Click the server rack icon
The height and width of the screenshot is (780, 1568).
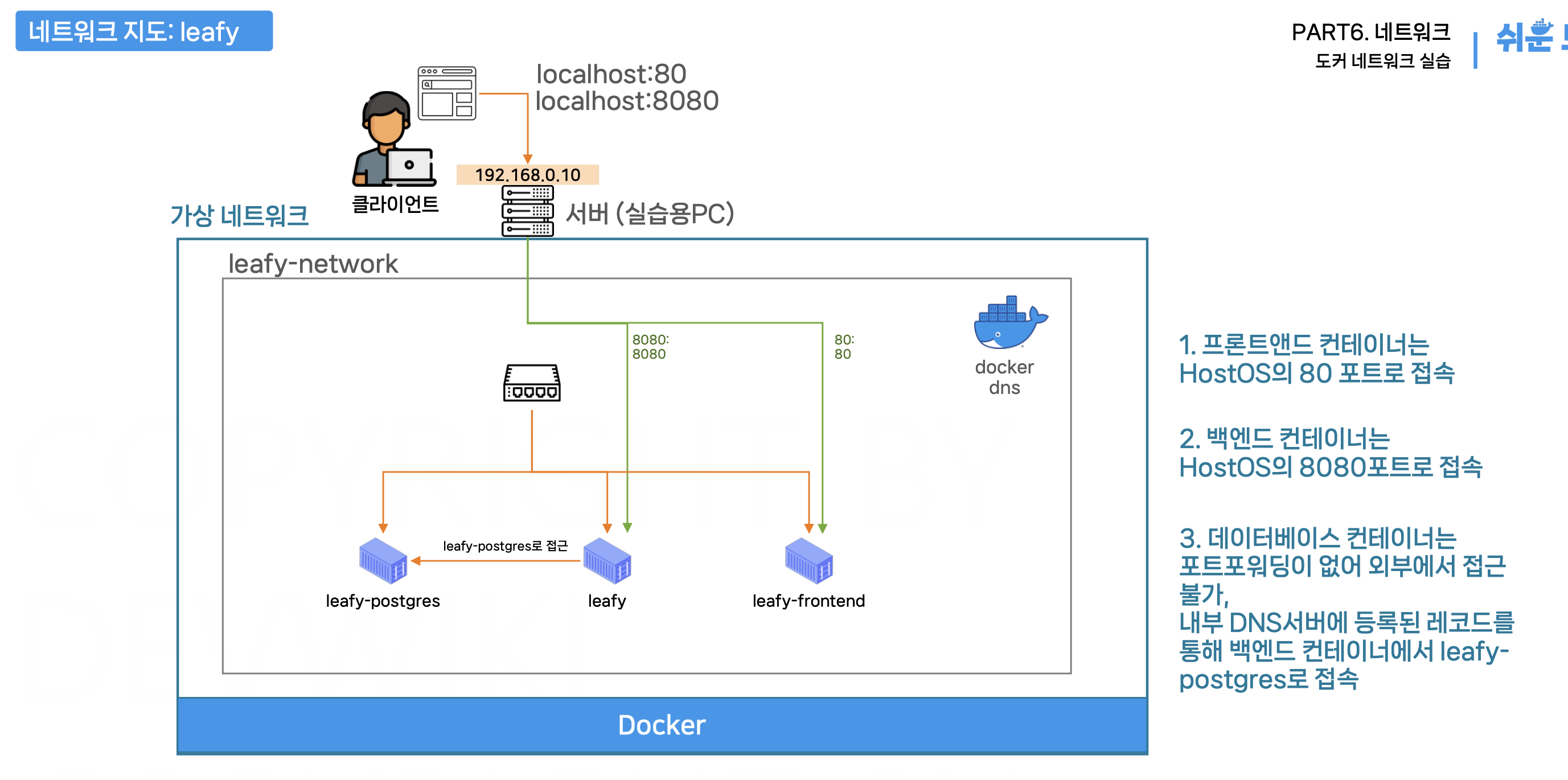pyautogui.click(x=527, y=211)
